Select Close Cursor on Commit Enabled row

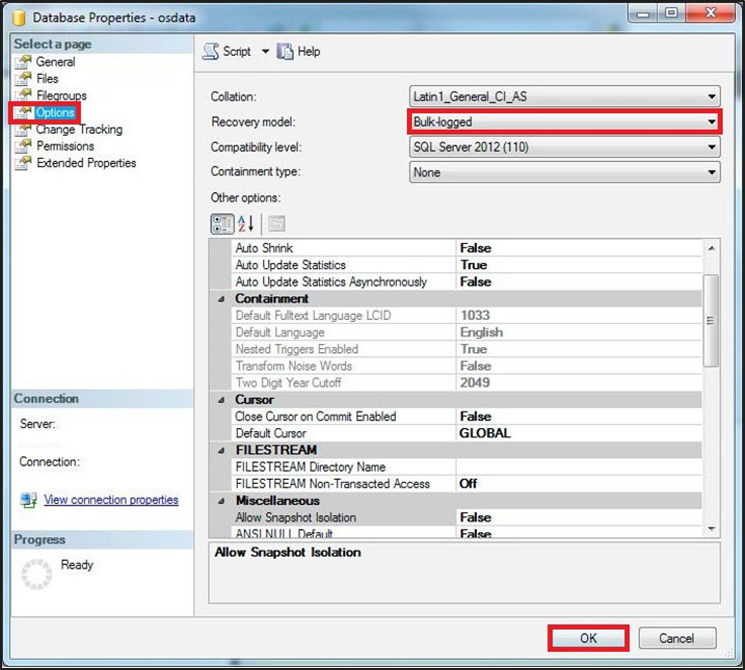467,417
